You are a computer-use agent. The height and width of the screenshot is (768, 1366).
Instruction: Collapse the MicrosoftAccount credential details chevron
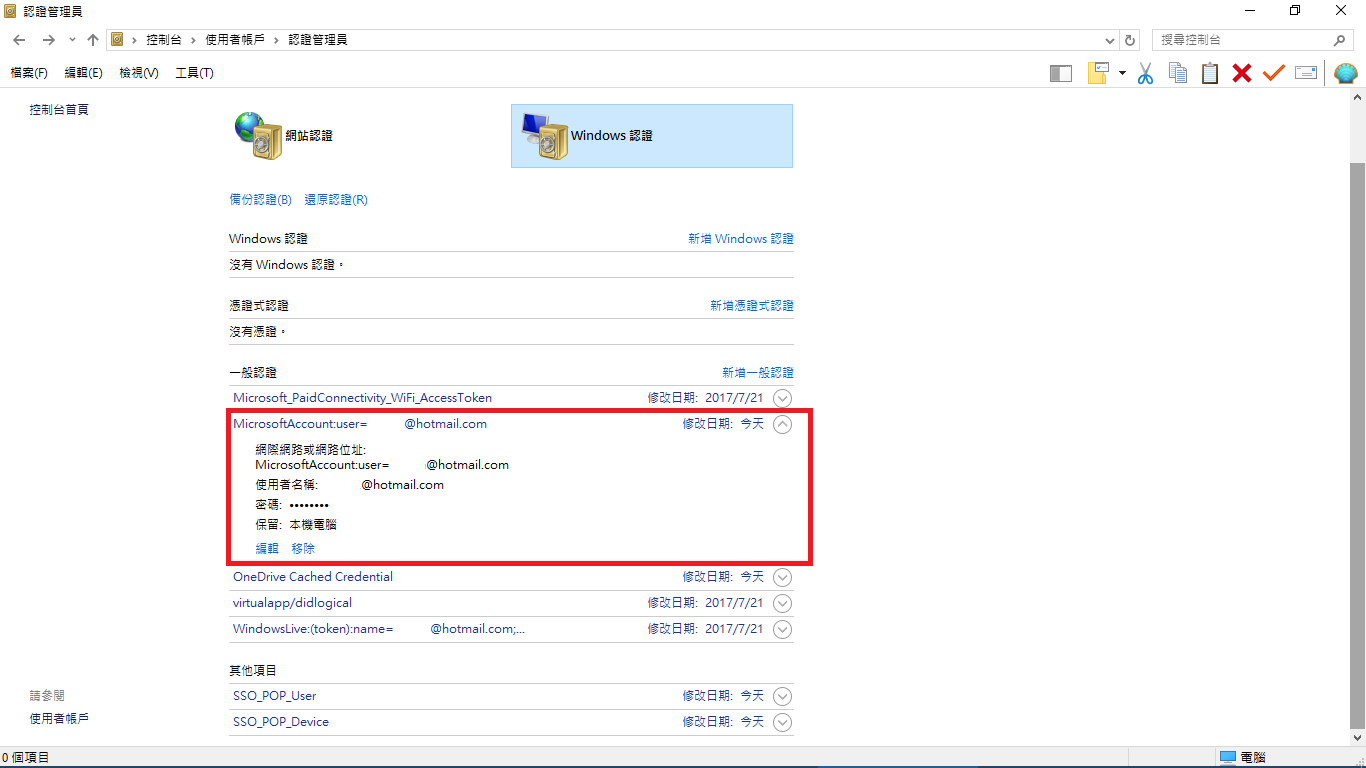coord(783,424)
